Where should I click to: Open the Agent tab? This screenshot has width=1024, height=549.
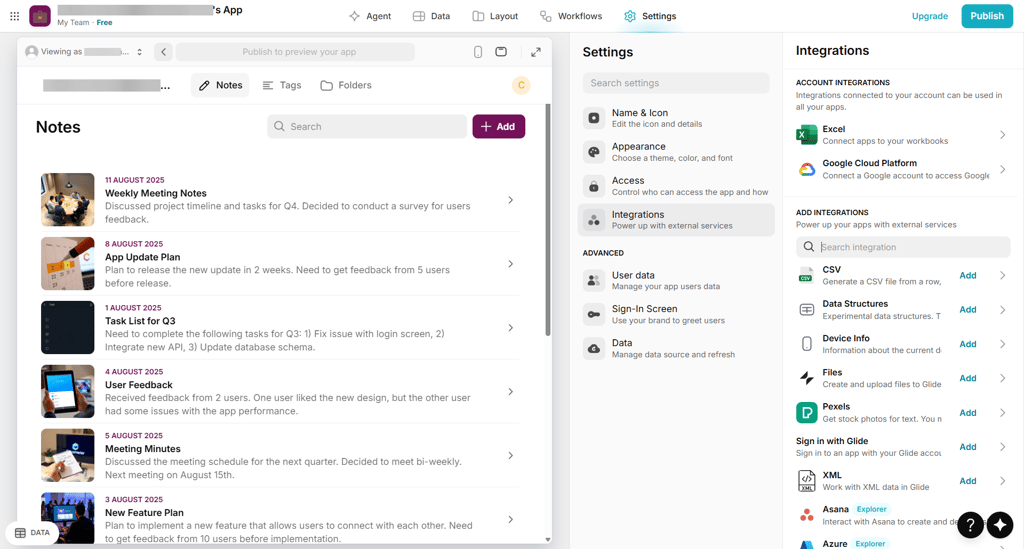[370, 16]
